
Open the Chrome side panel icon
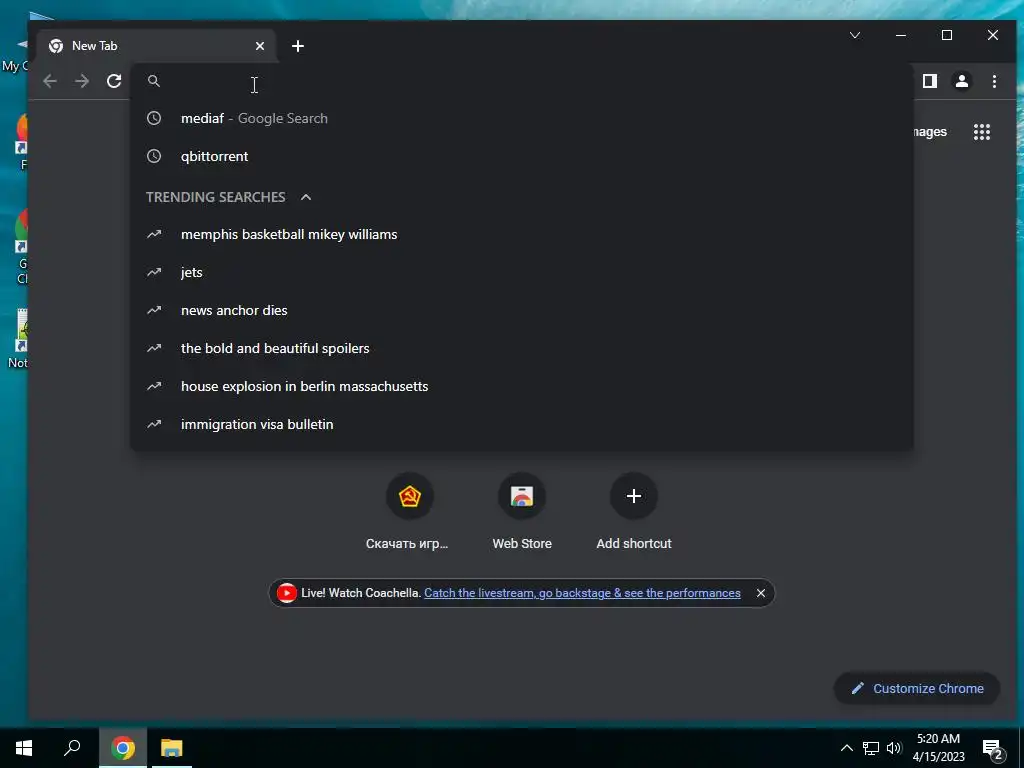(x=929, y=81)
